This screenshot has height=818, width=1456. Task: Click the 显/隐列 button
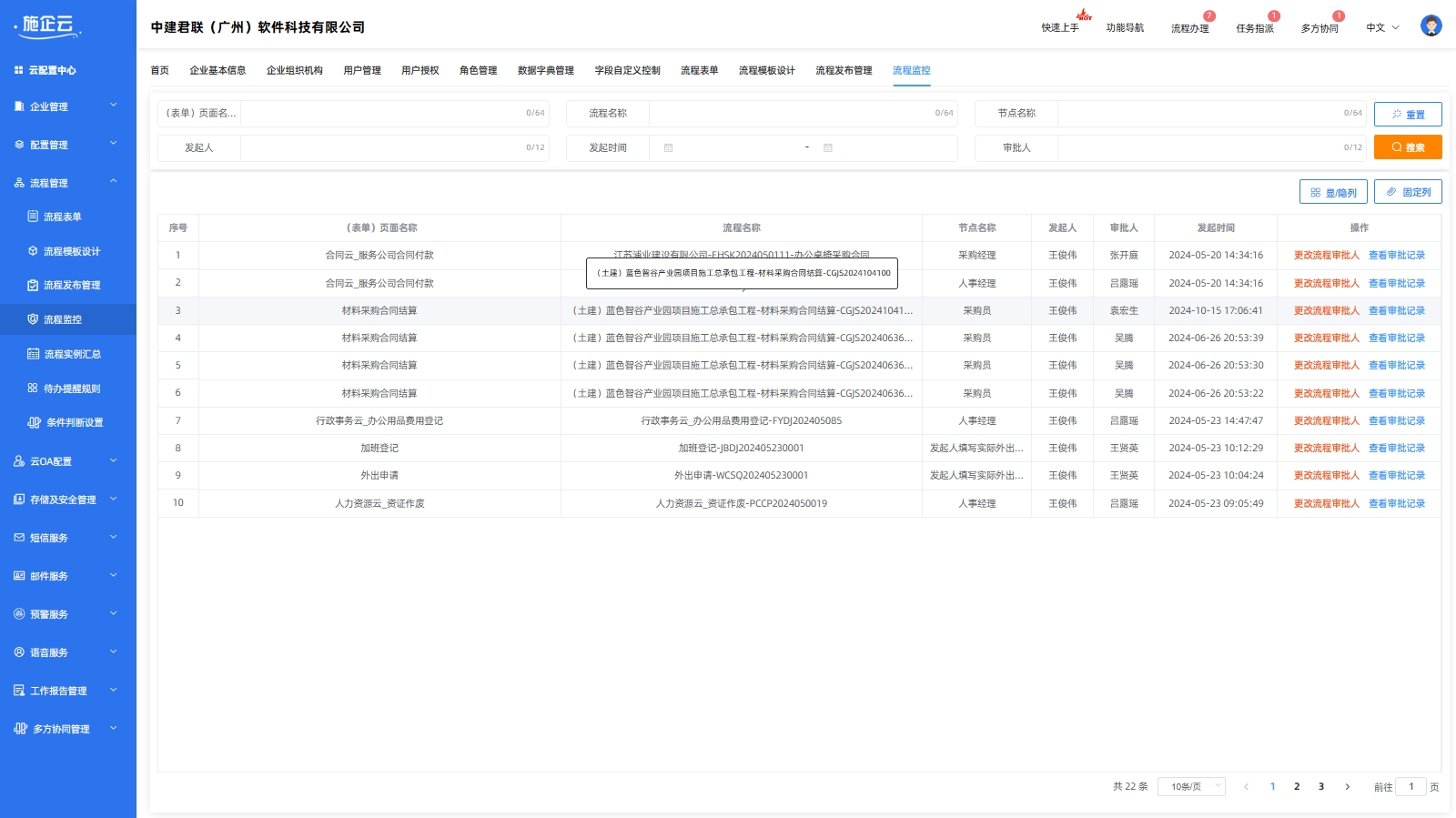coord(1333,192)
